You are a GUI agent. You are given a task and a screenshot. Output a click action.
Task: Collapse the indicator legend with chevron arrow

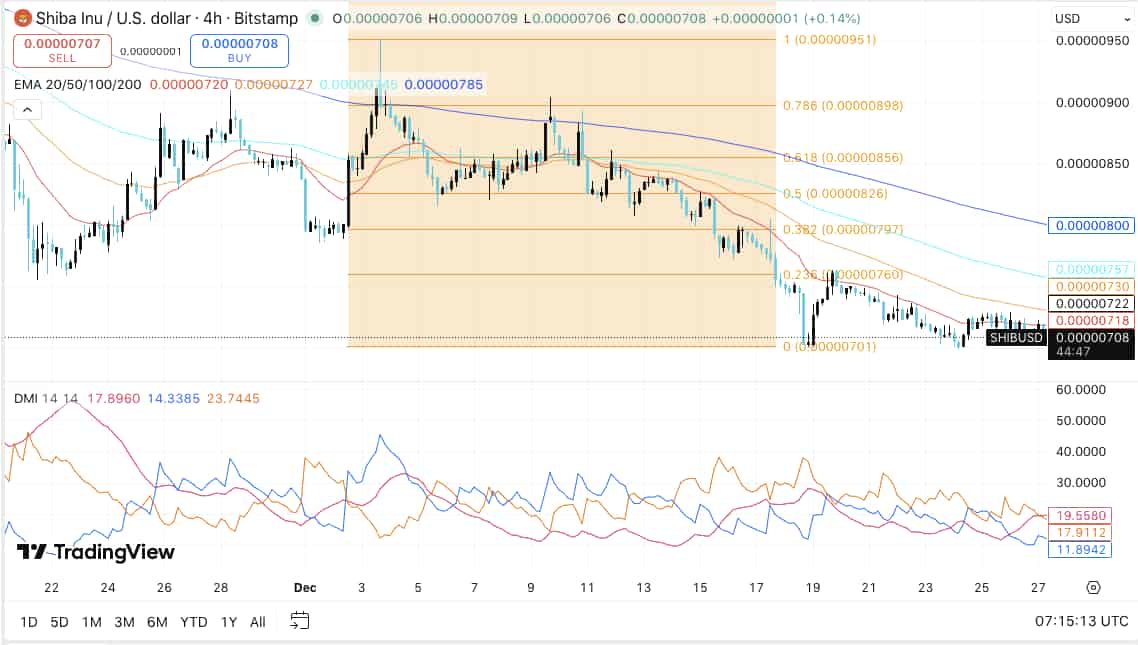(x=27, y=109)
